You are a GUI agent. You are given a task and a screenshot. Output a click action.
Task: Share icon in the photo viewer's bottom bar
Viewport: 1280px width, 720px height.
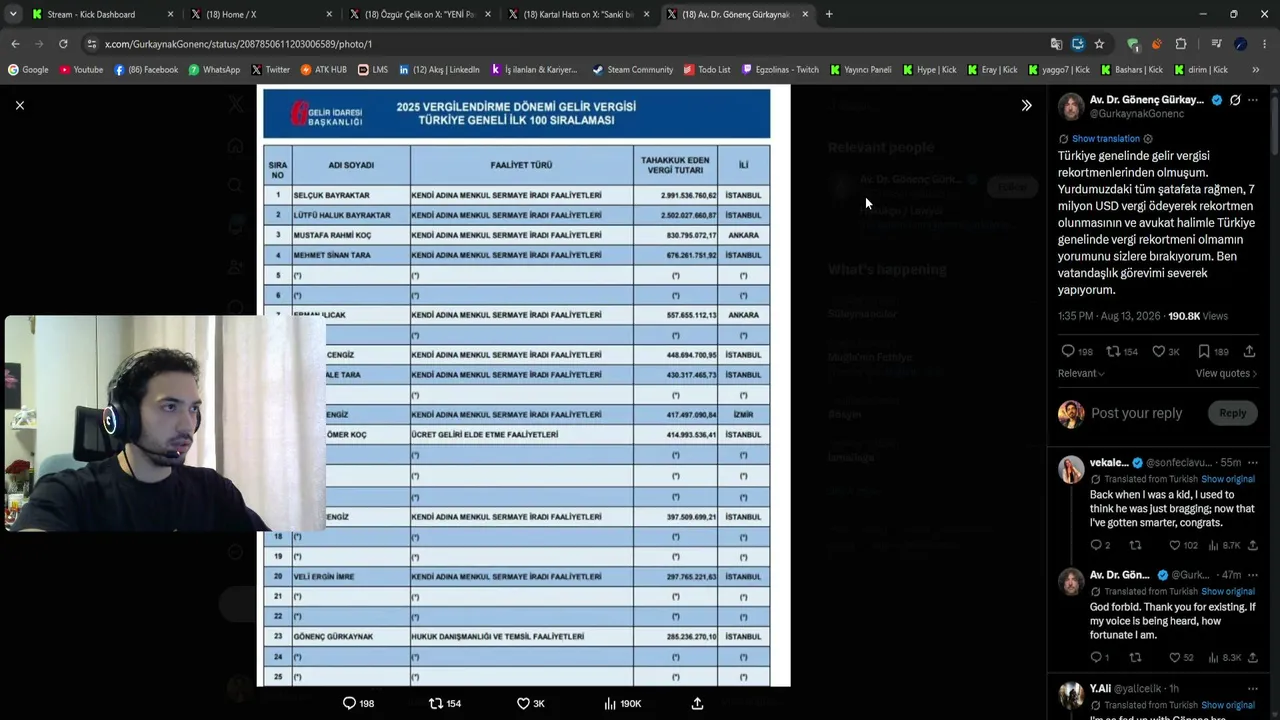(697, 703)
